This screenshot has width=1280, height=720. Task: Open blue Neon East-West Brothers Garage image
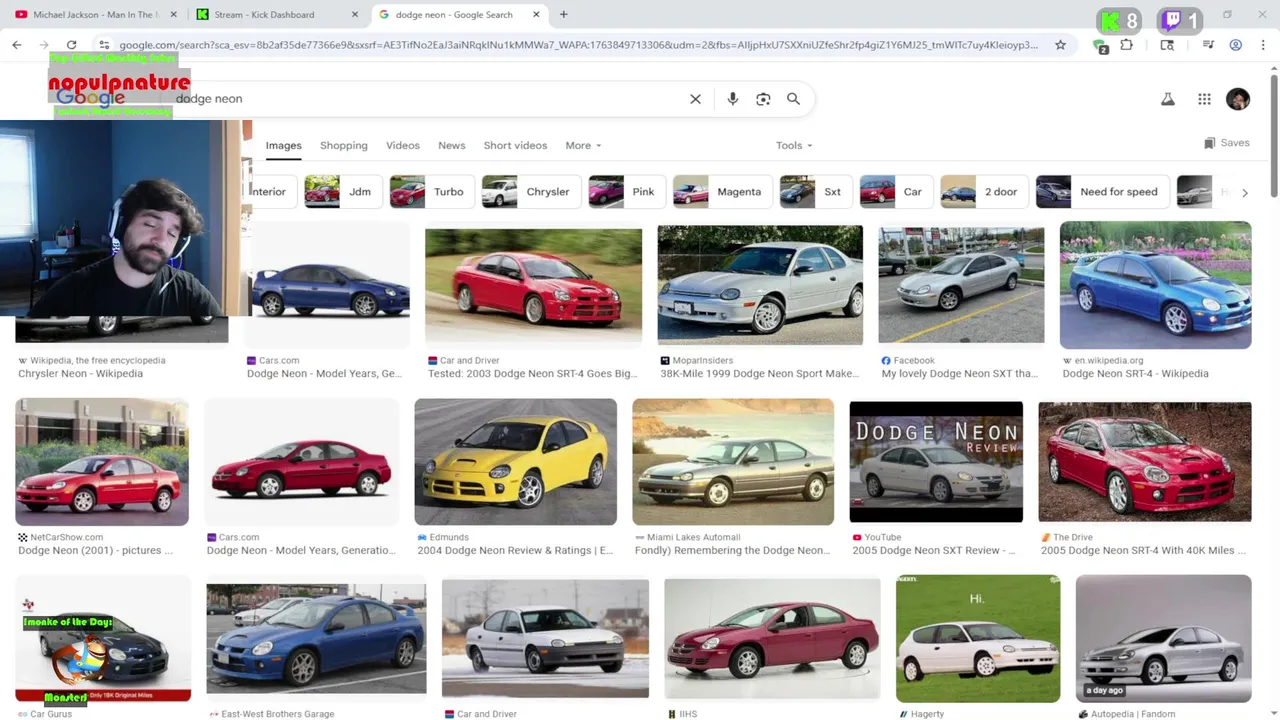[x=316, y=638]
